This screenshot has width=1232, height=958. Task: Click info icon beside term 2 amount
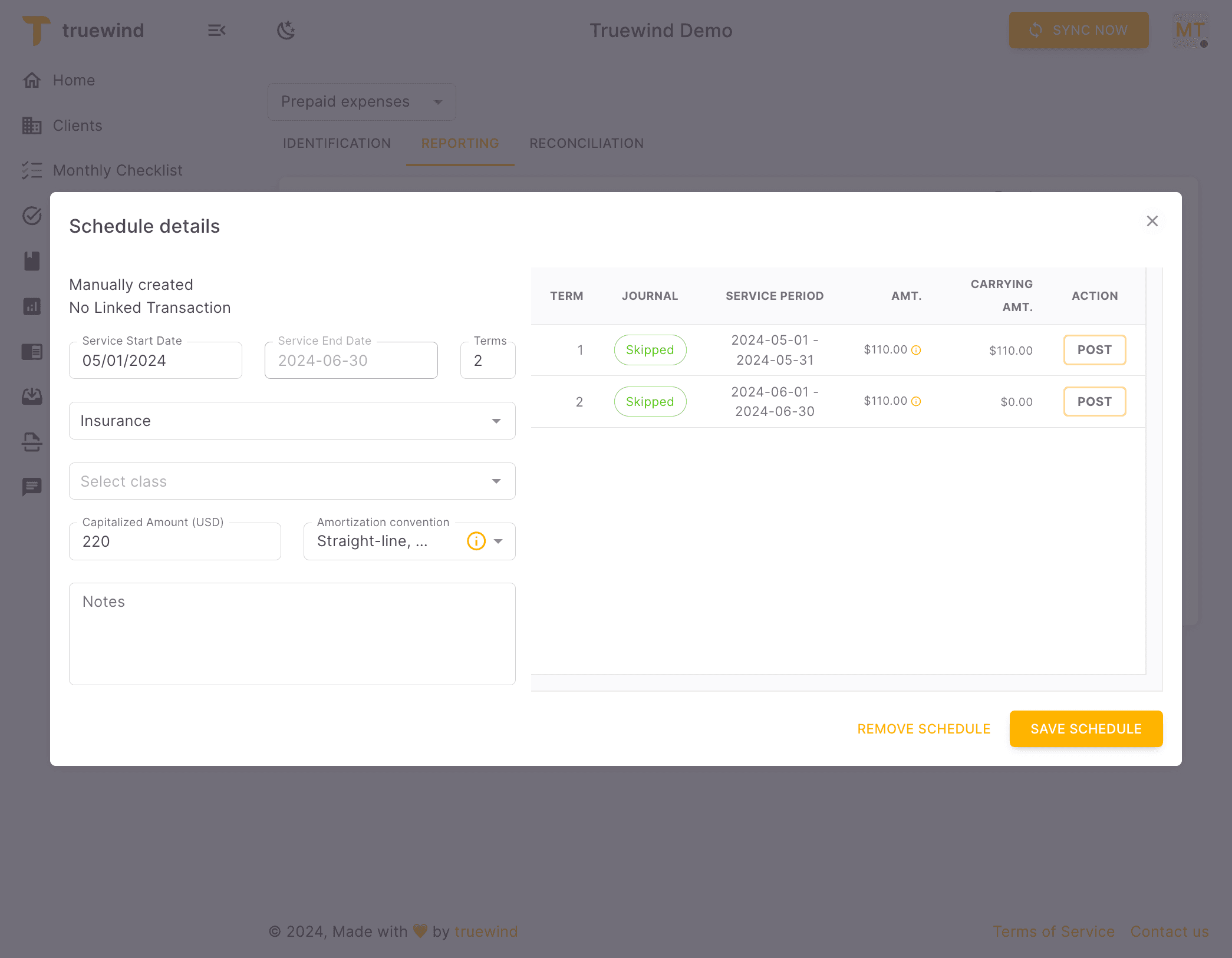(x=916, y=401)
